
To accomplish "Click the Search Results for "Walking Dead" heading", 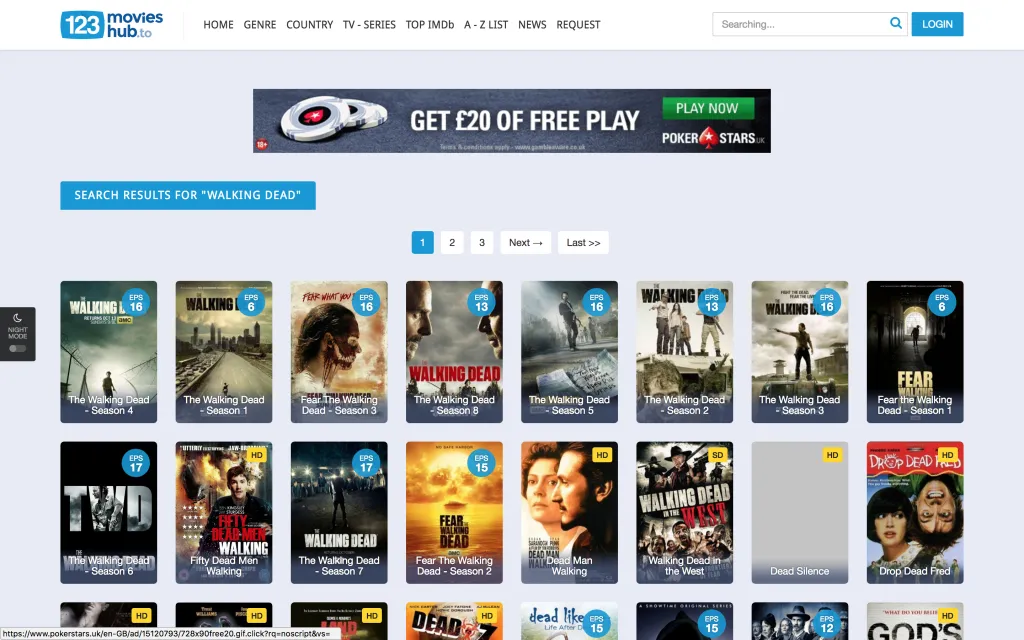I will [188, 195].
